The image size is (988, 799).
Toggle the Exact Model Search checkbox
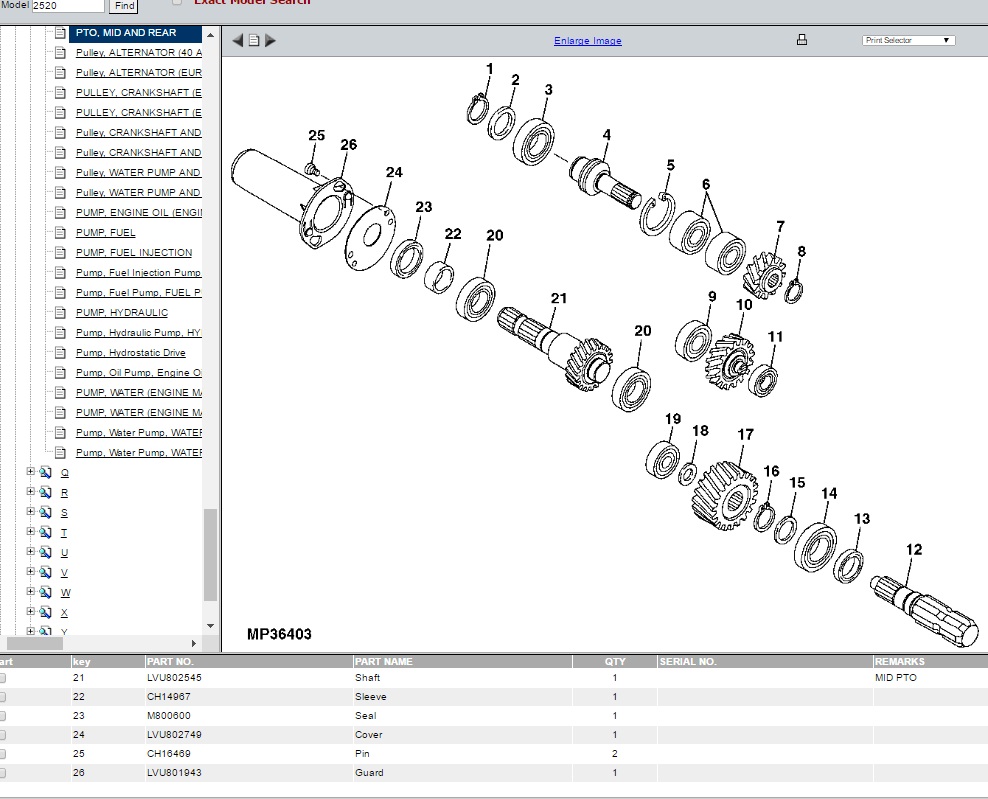pos(177,2)
